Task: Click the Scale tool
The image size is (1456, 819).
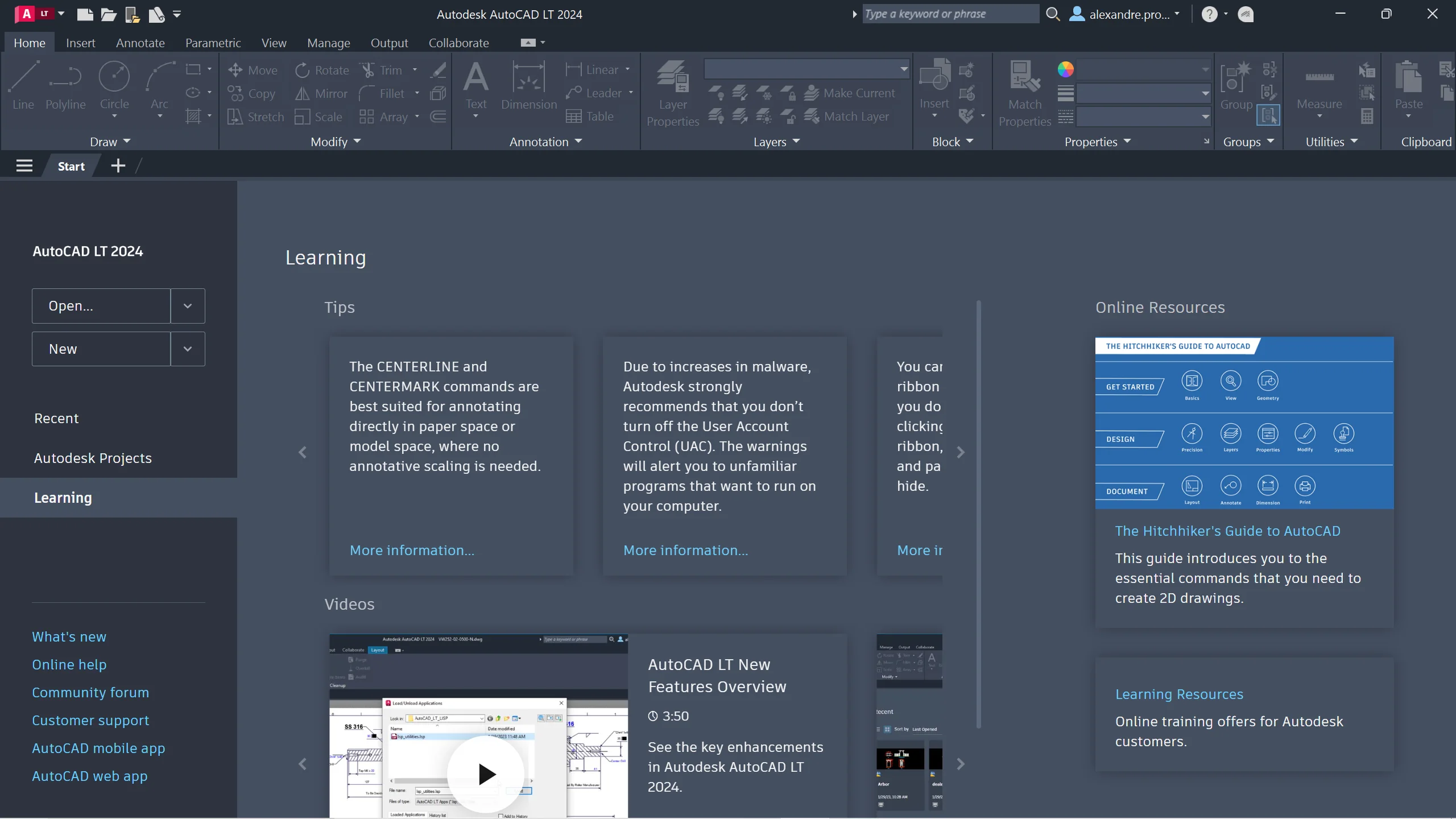Action: click(x=319, y=117)
